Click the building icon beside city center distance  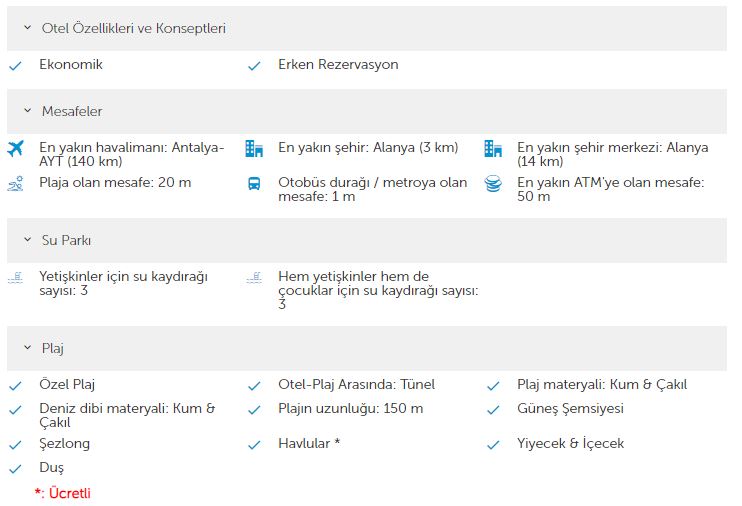pos(493,149)
